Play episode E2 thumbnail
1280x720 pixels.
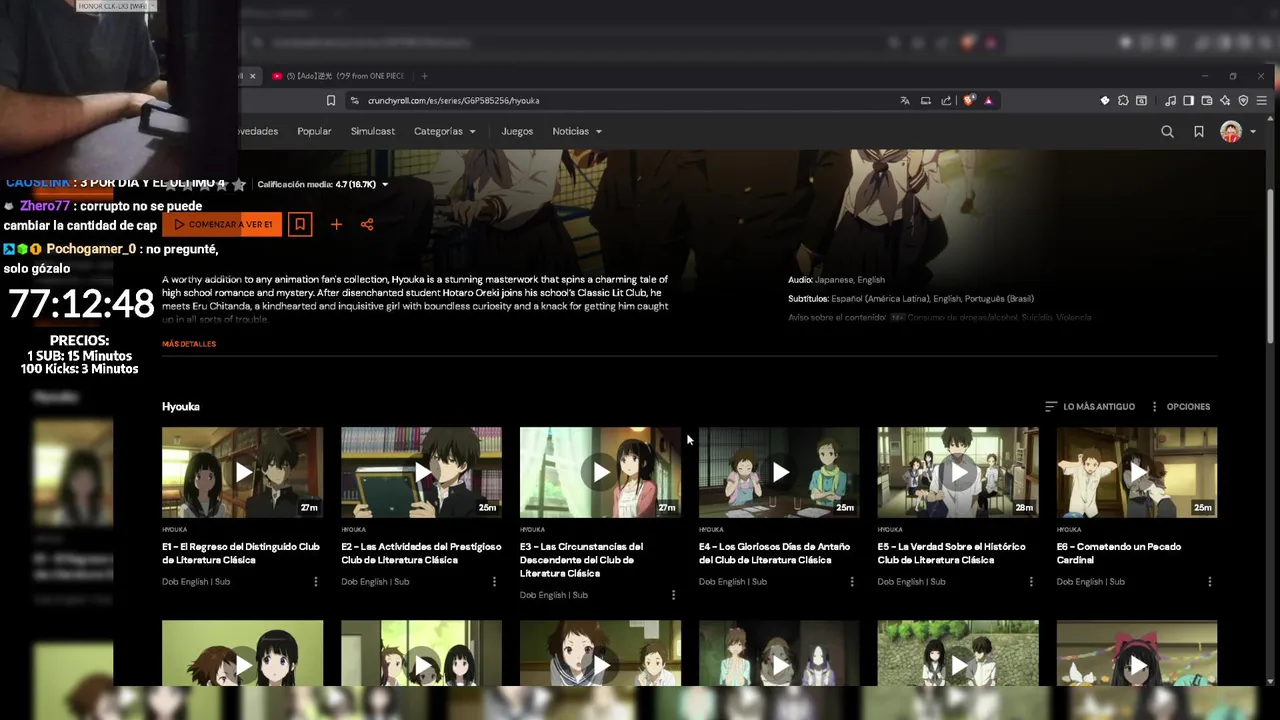(x=421, y=472)
